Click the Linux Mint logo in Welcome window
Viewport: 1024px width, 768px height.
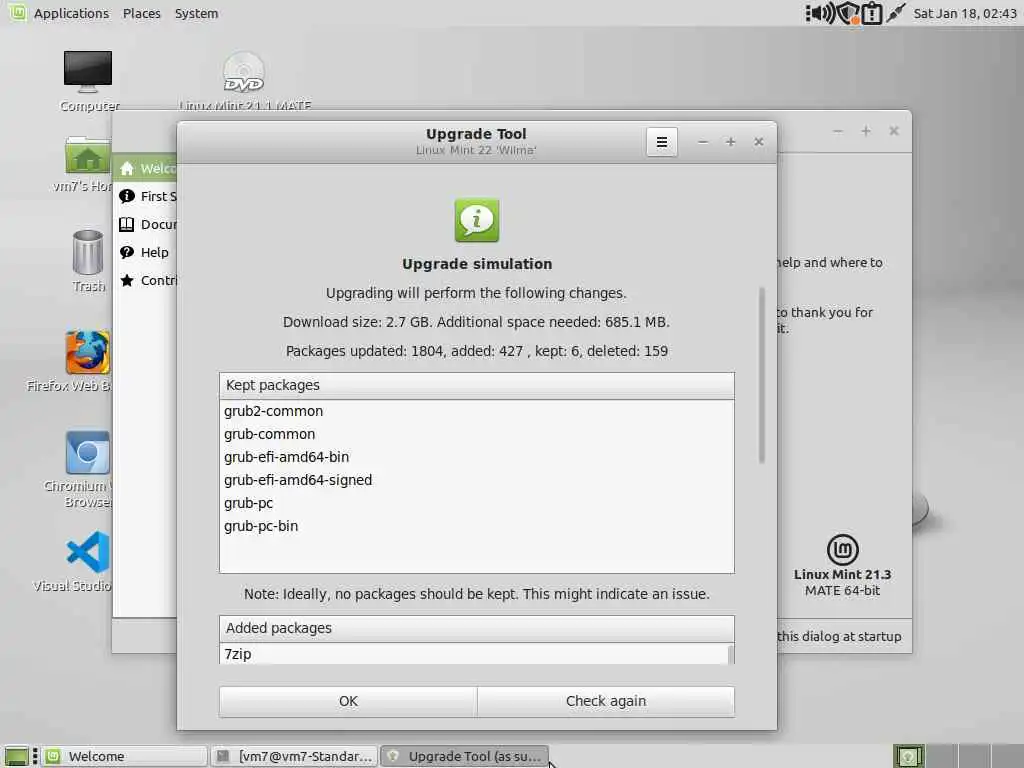842,549
